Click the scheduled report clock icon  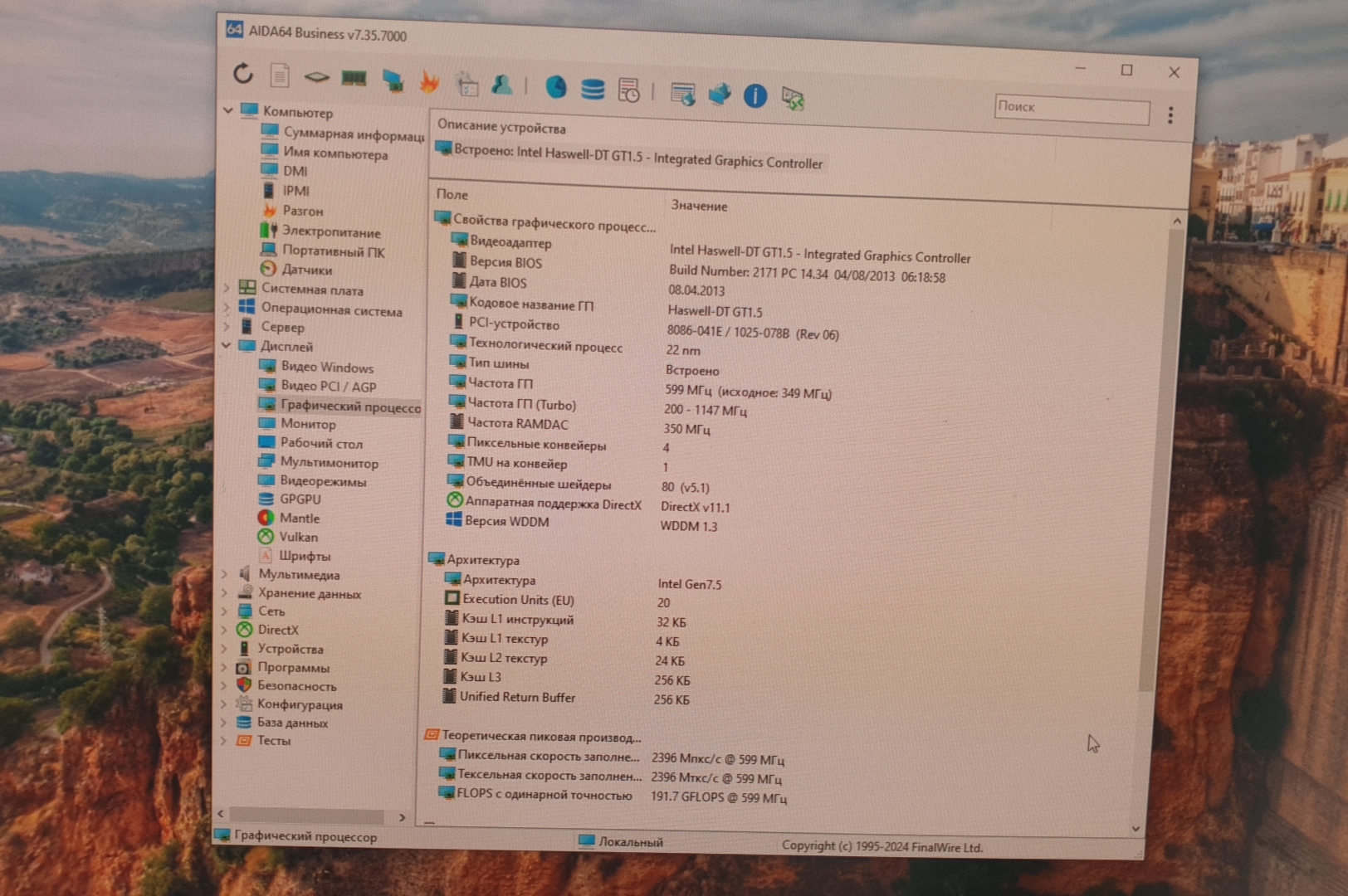[629, 90]
